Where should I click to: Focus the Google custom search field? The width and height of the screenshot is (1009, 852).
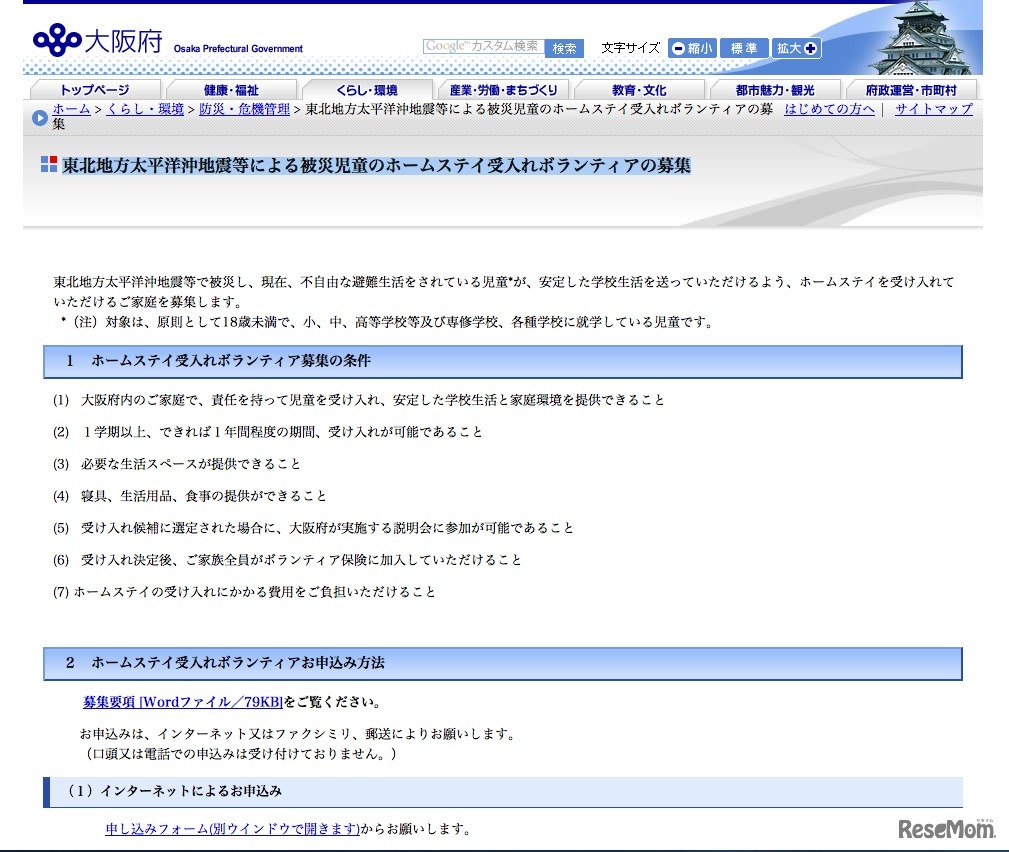[483, 47]
